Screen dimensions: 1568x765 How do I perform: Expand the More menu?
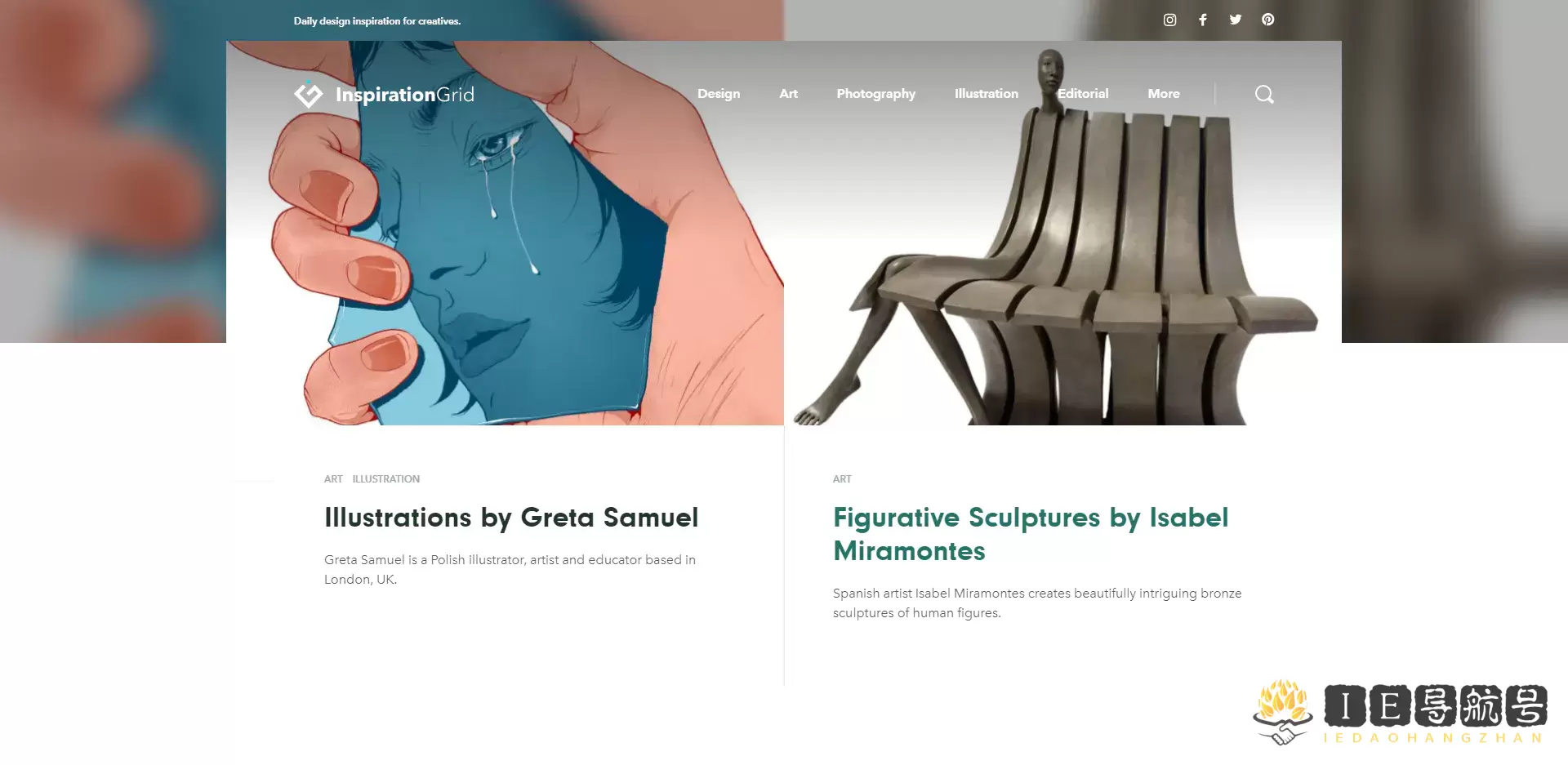point(1163,94)
